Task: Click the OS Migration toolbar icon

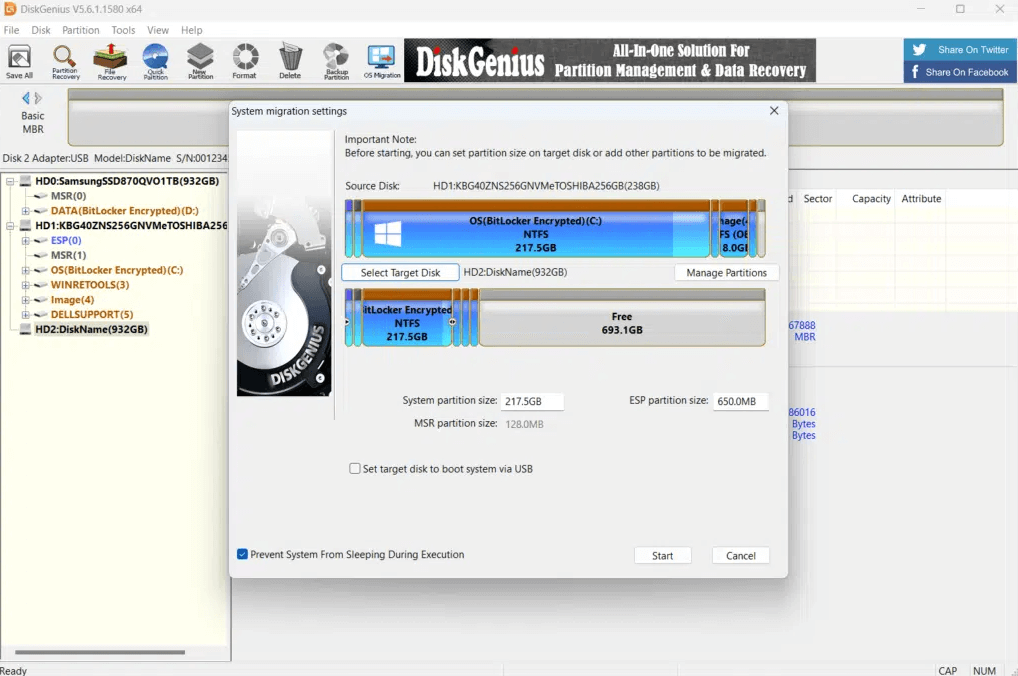Action: point(382,62)
